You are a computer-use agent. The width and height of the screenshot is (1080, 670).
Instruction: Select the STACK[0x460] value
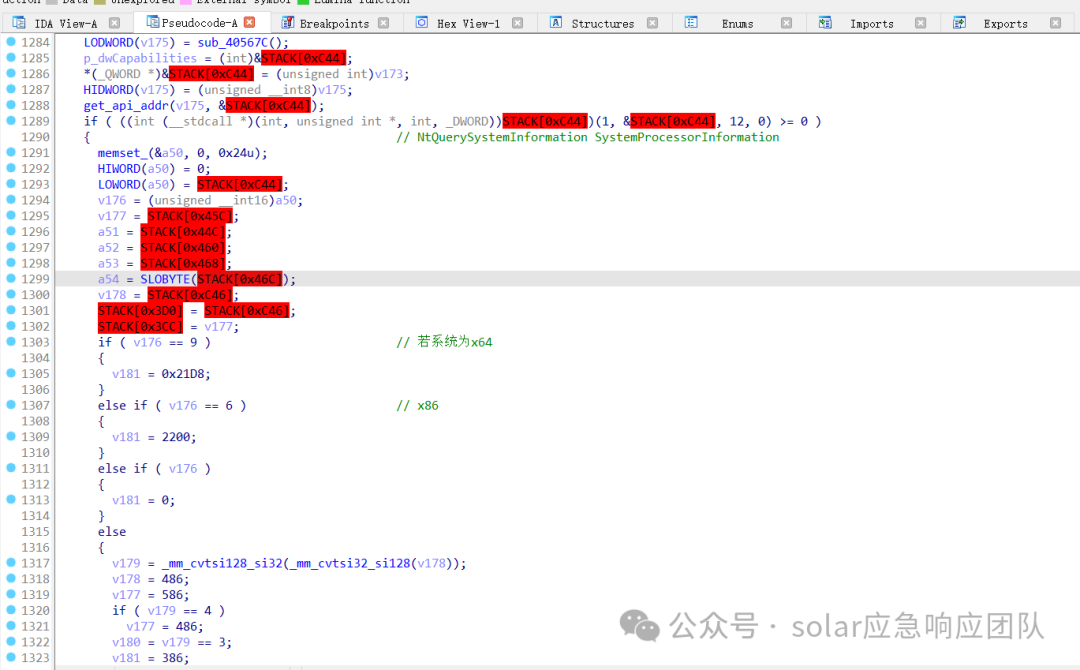[183, 248]
